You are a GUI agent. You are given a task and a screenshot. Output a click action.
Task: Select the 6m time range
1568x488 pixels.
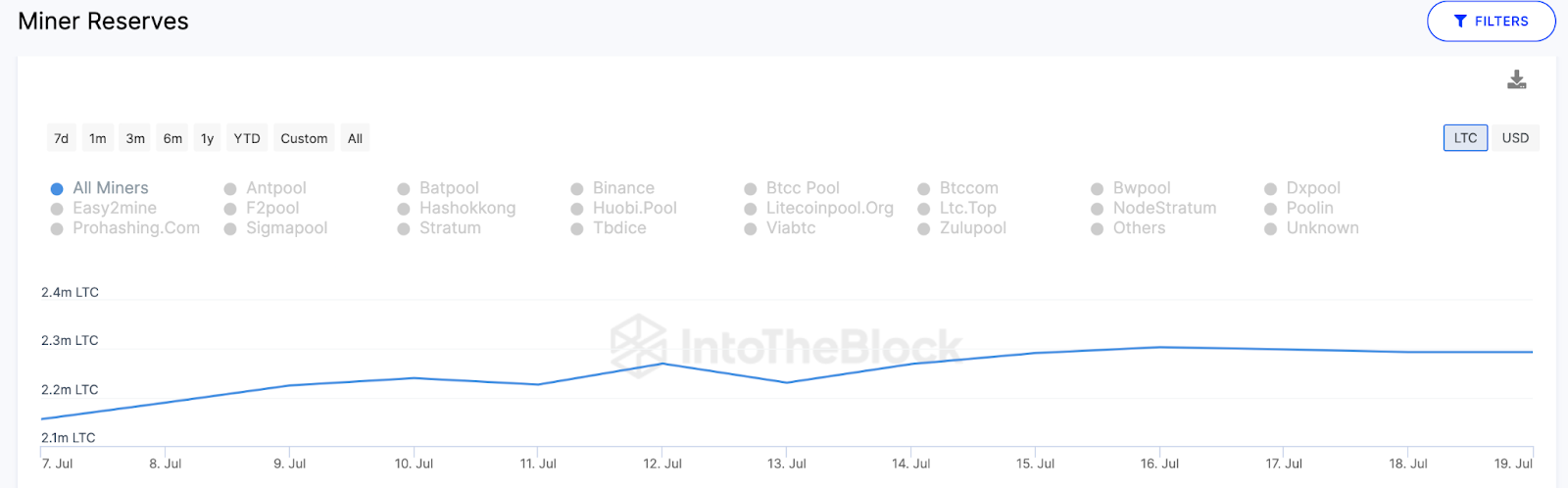(172, 138)
